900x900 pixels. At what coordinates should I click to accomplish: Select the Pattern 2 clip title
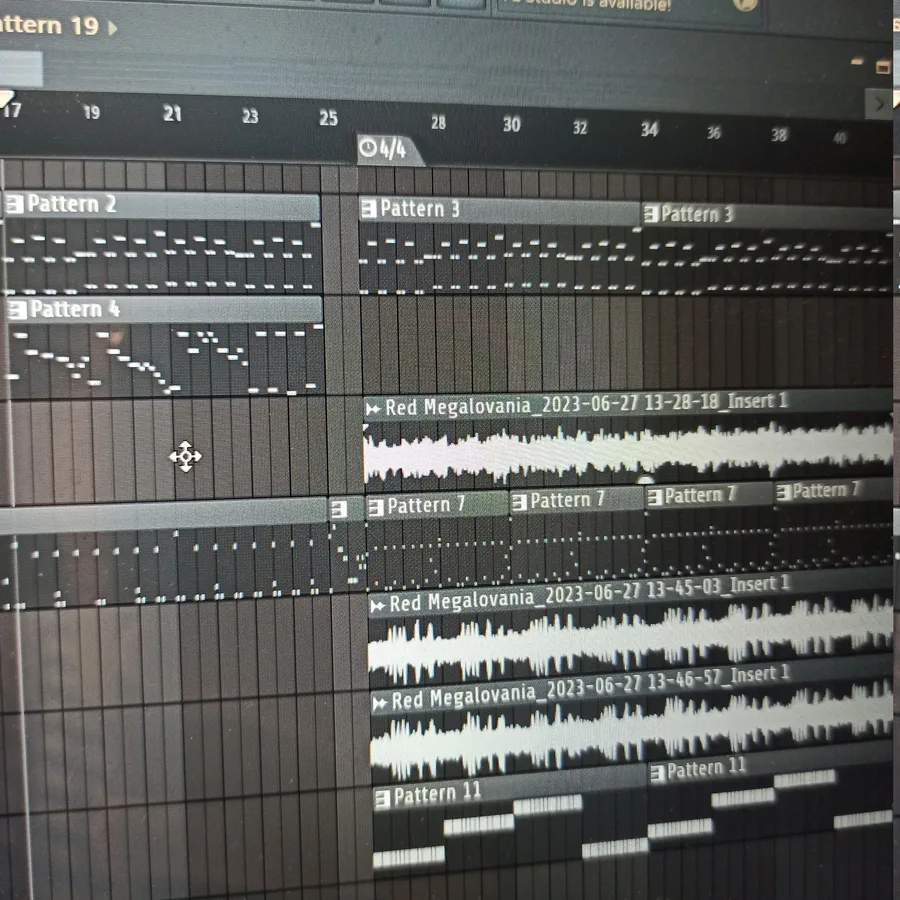coord(72,204)
